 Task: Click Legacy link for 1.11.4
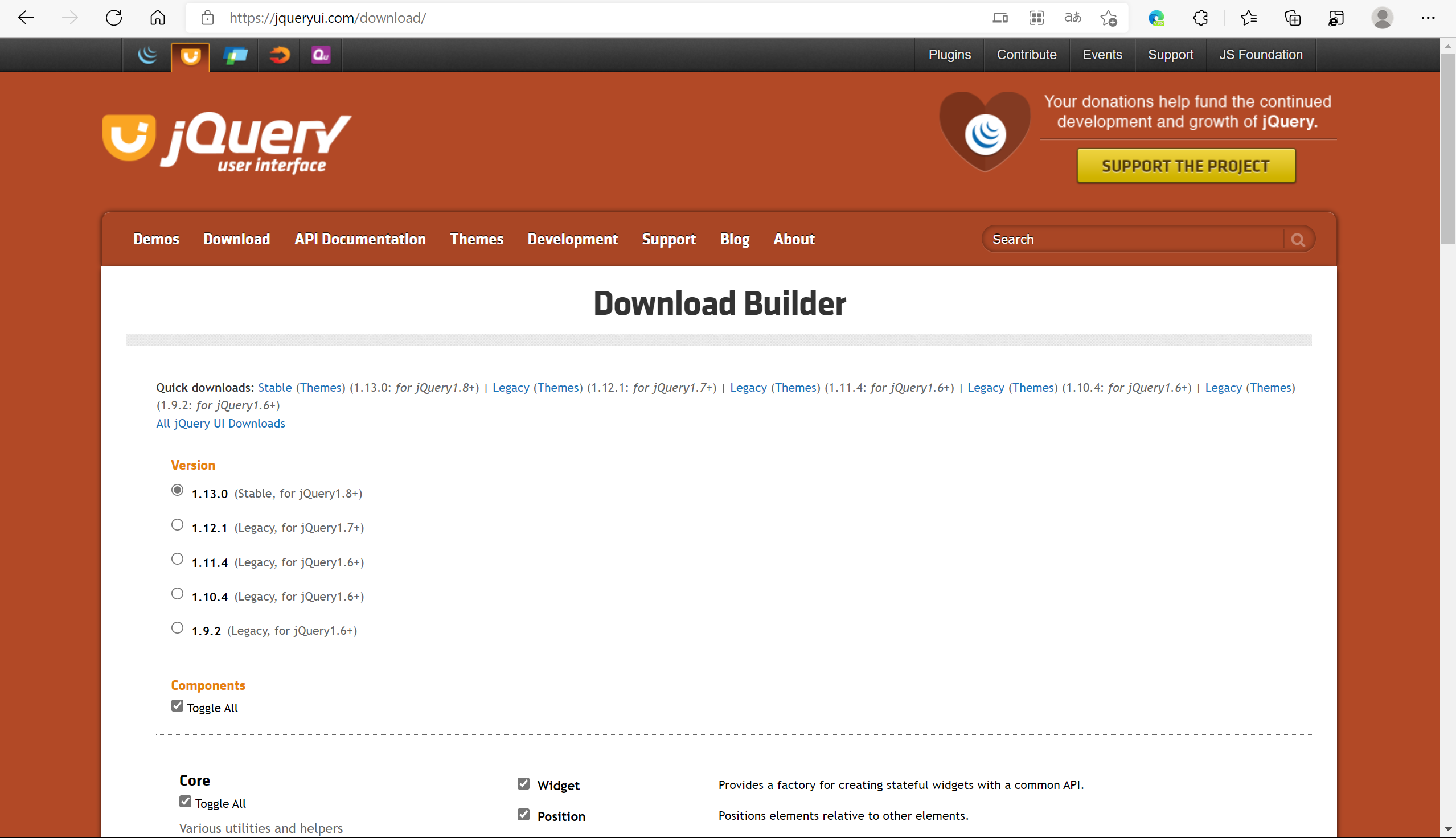[x=748, y=387]
